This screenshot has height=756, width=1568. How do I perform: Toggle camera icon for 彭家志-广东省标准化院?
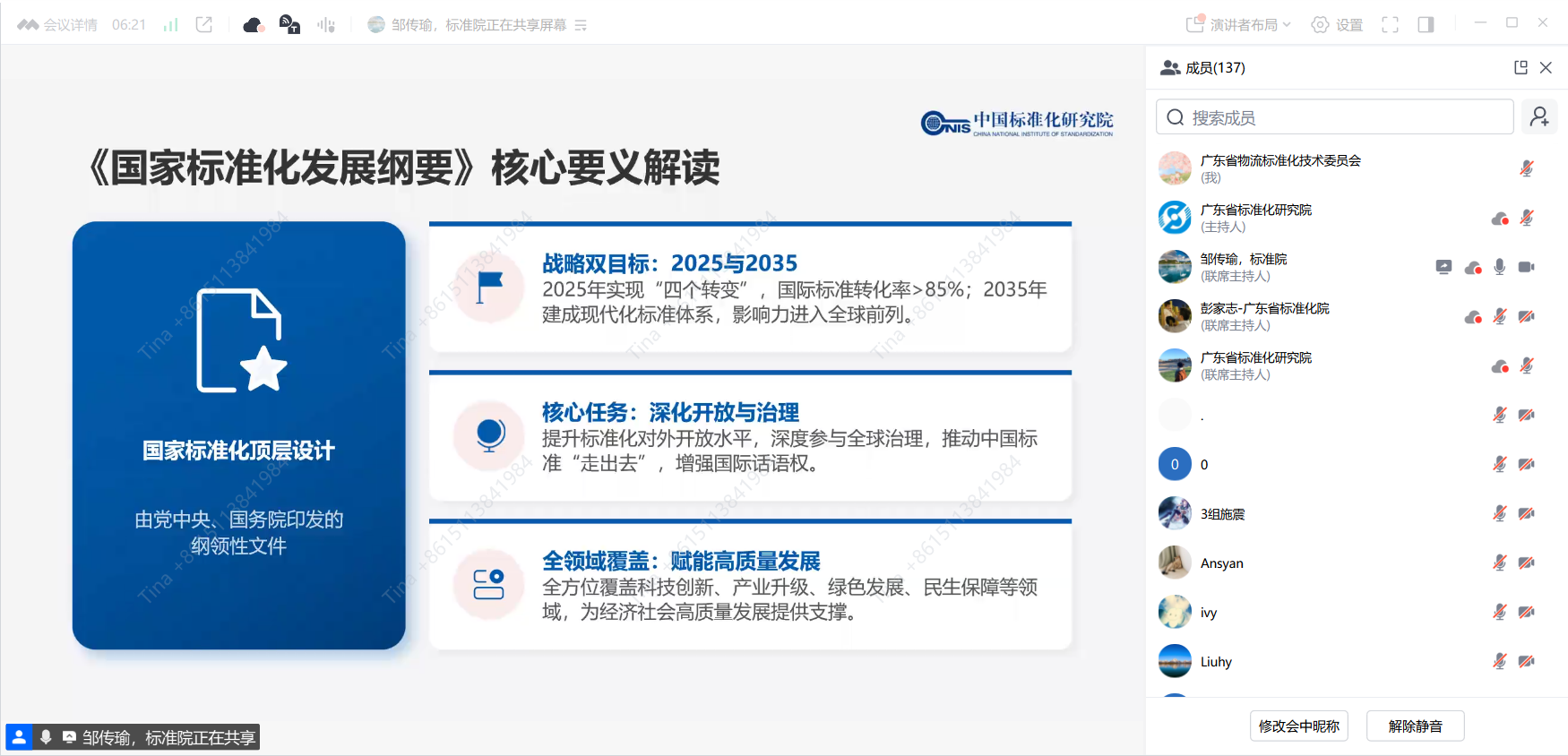click(x=1526, y=316)
